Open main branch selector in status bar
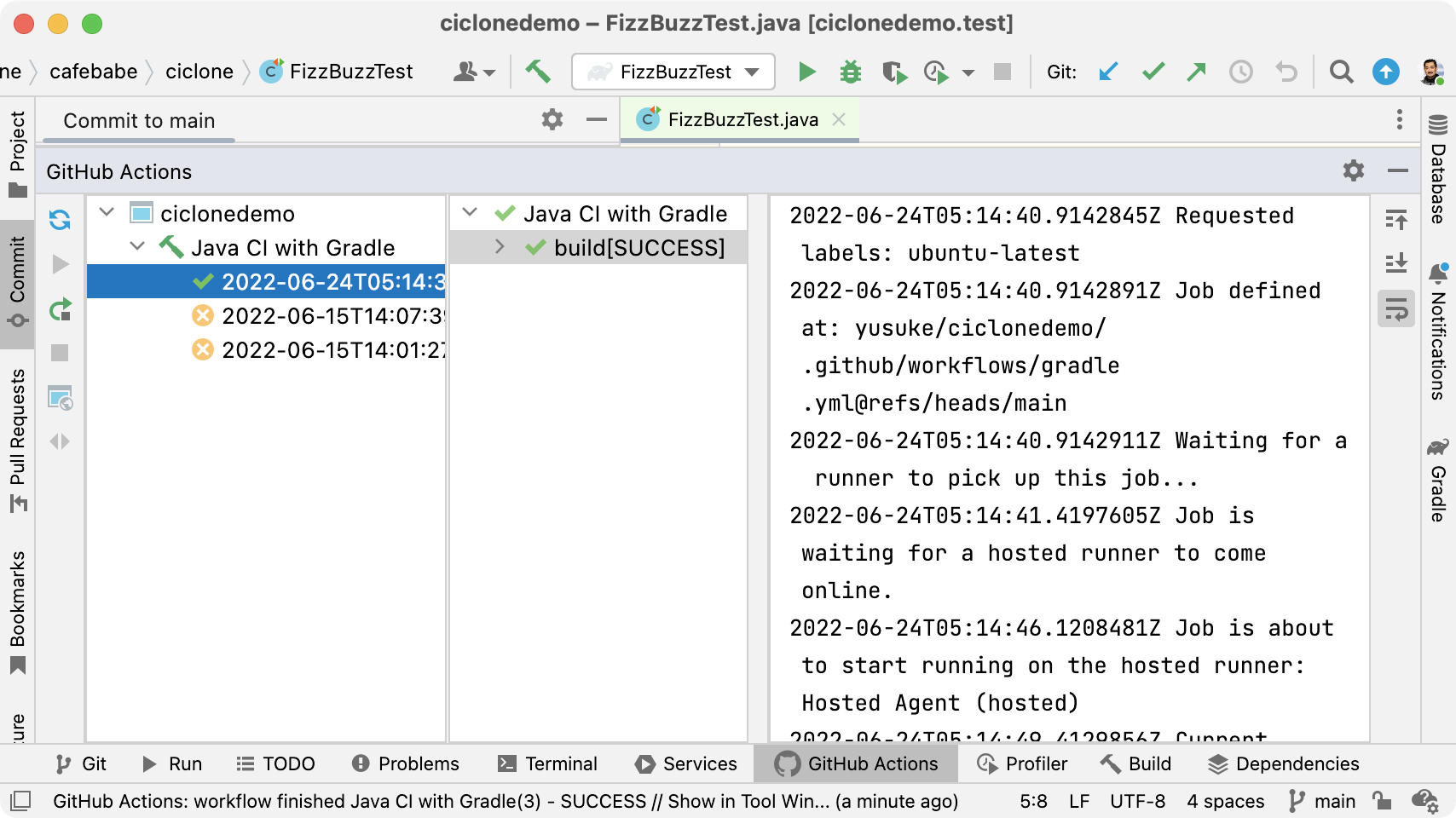The image size is (1456, 818). (x=1323, y=801)
